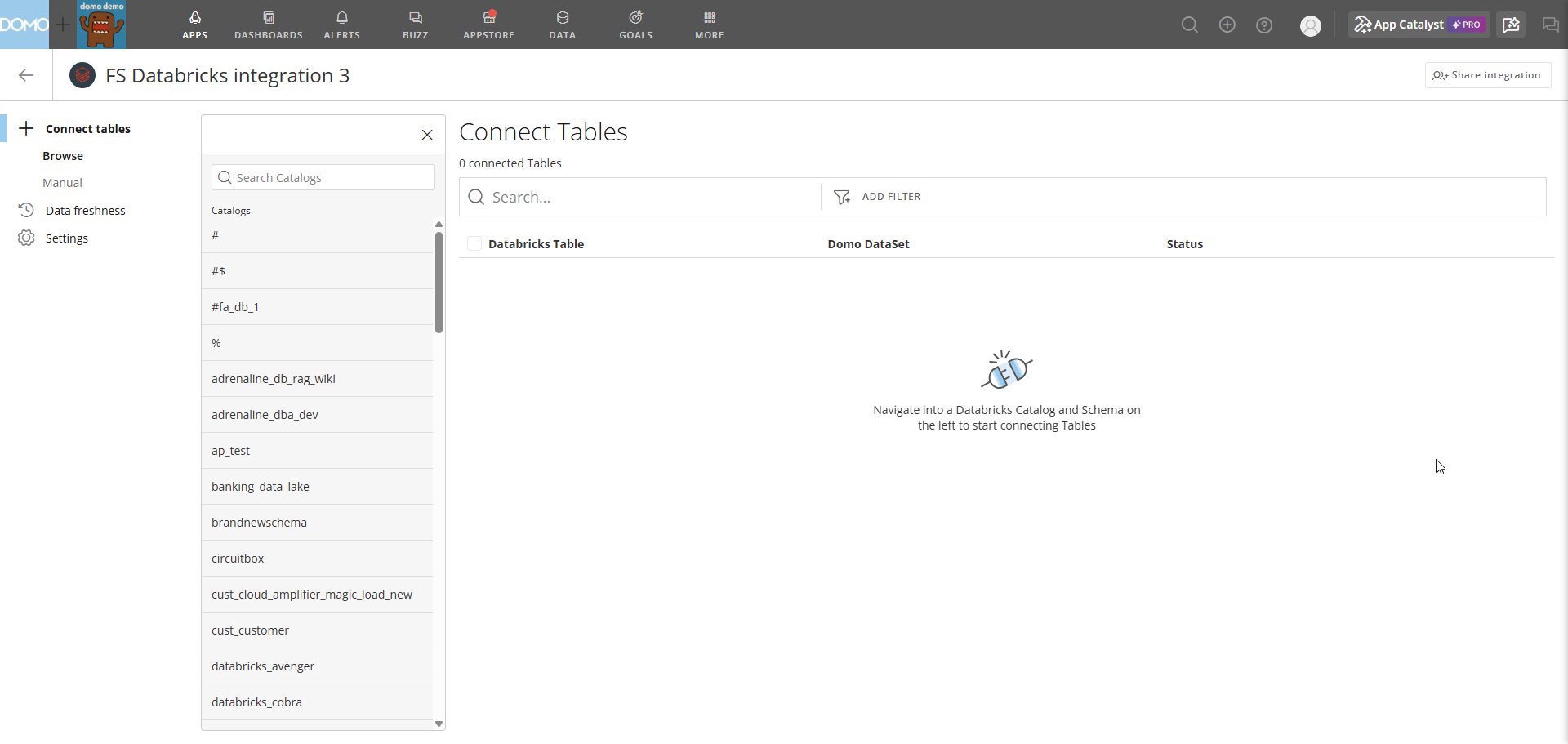Click the edit share icon beside App Catalyst

point(1512,25)
